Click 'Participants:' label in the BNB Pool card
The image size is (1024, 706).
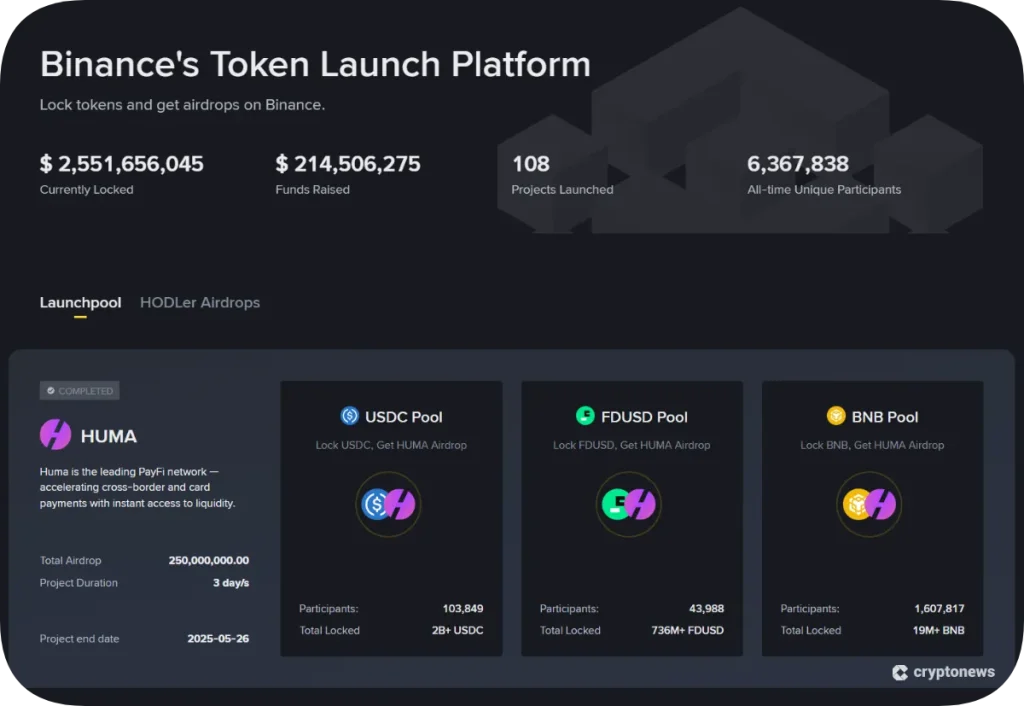(810, 608)
